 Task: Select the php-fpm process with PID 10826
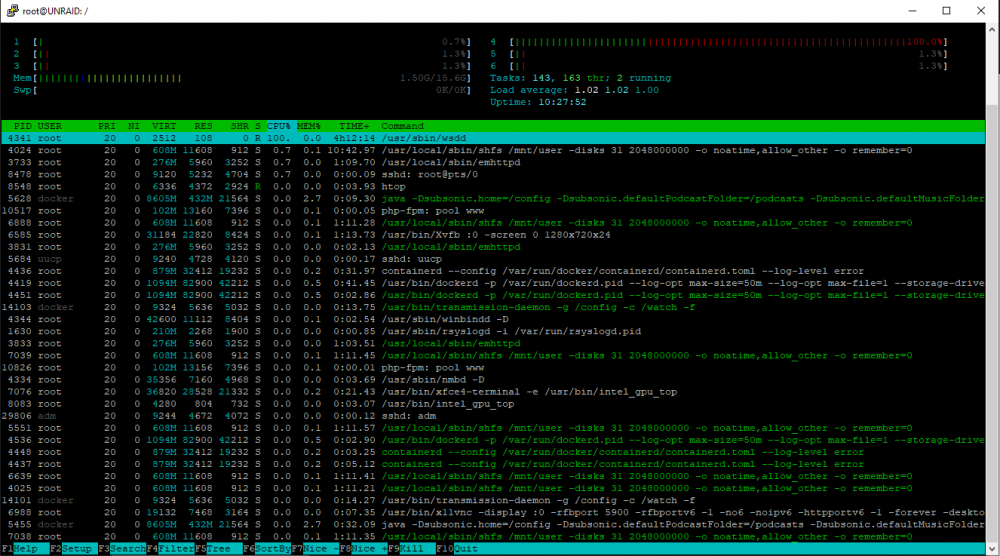493,368
